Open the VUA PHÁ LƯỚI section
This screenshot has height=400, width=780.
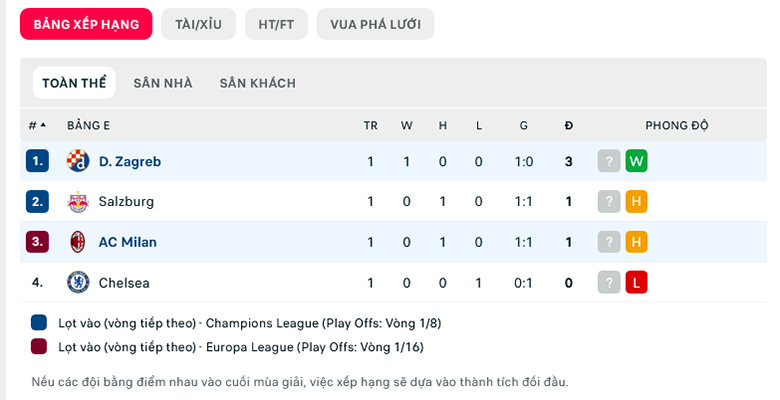(x=376, y=24)
